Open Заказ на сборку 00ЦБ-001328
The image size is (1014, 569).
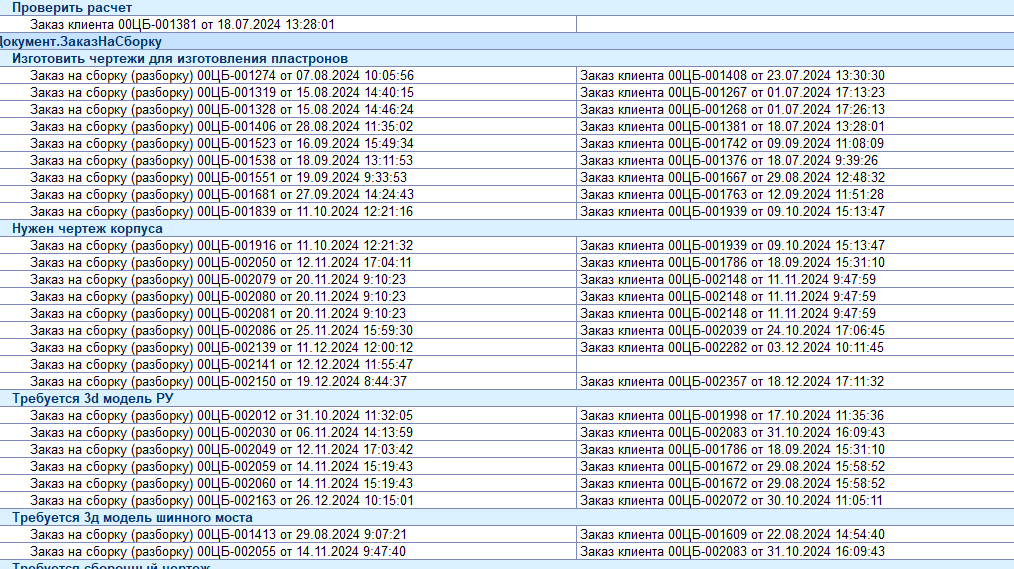point(222,110)
